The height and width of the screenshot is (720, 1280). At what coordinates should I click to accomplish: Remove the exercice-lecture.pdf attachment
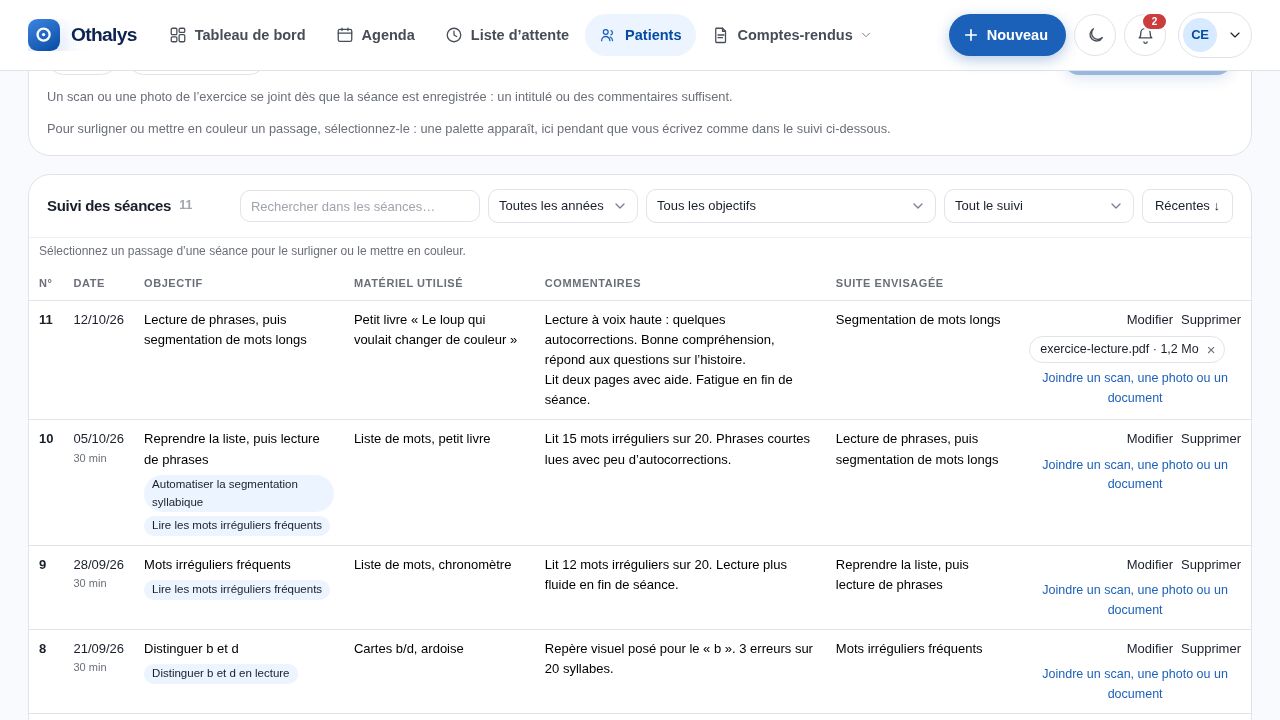1211,350
